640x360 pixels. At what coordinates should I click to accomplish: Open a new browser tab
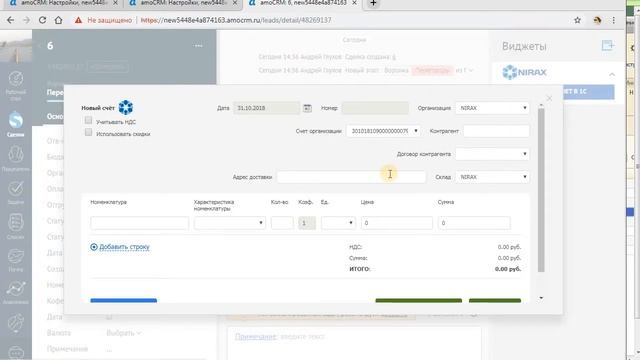point(373,3)
